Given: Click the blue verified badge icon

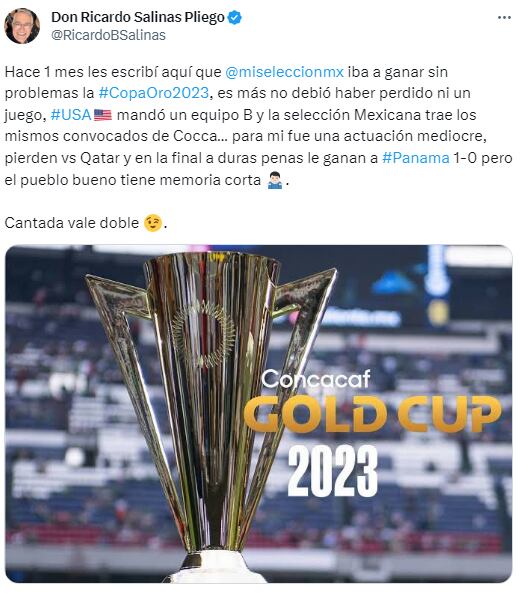Looking at the screenshot, I should 234,18.
